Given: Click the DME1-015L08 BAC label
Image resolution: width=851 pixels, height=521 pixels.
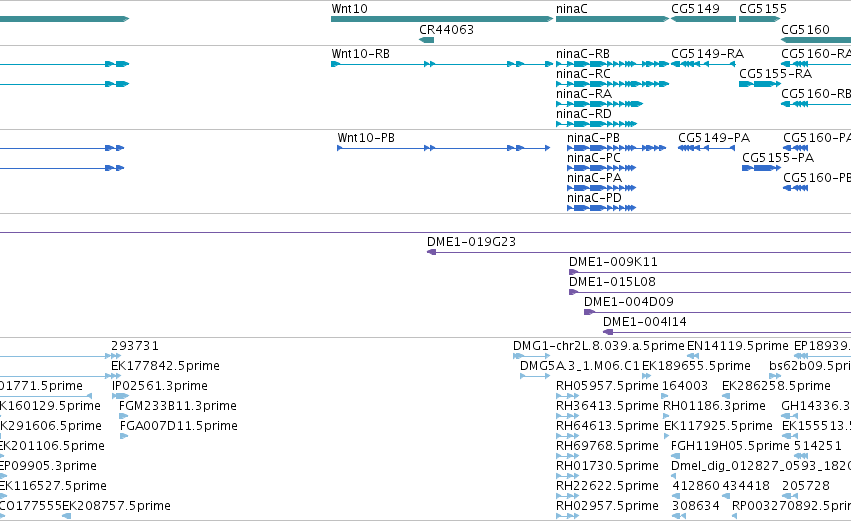Looking at the screenshot, I should (612, 282).
